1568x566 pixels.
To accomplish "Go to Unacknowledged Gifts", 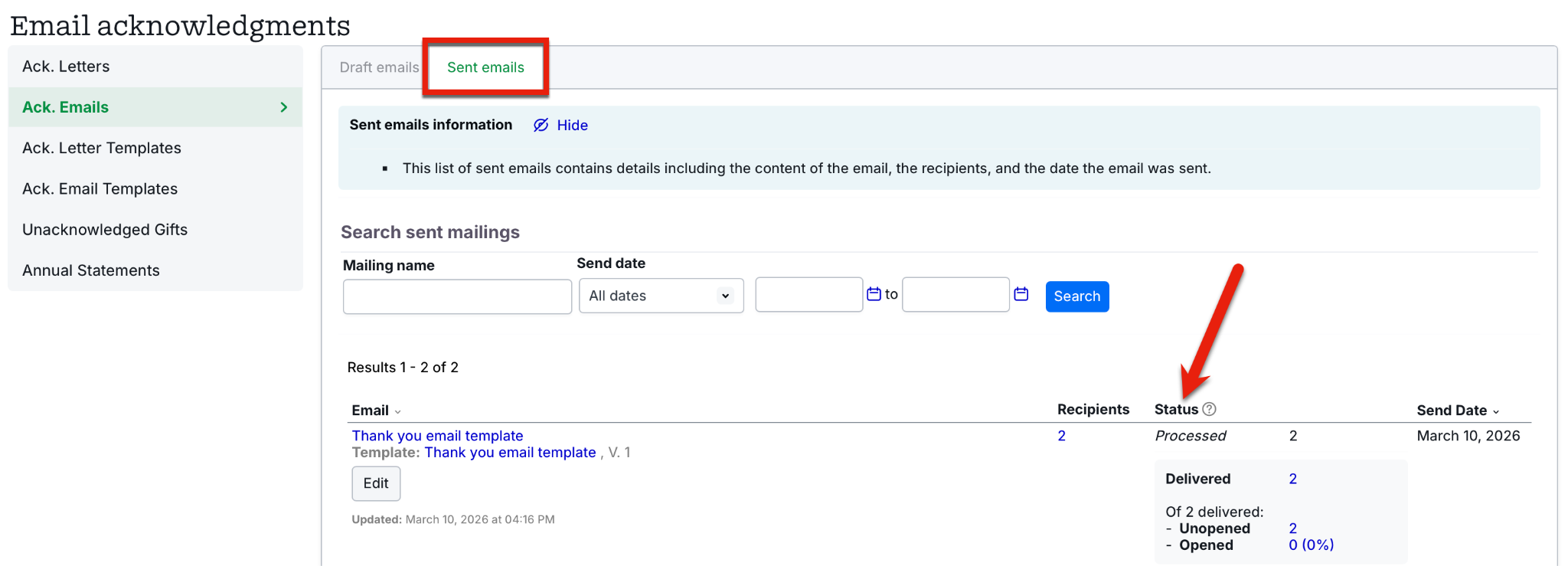I will click(x=155, y=229).
